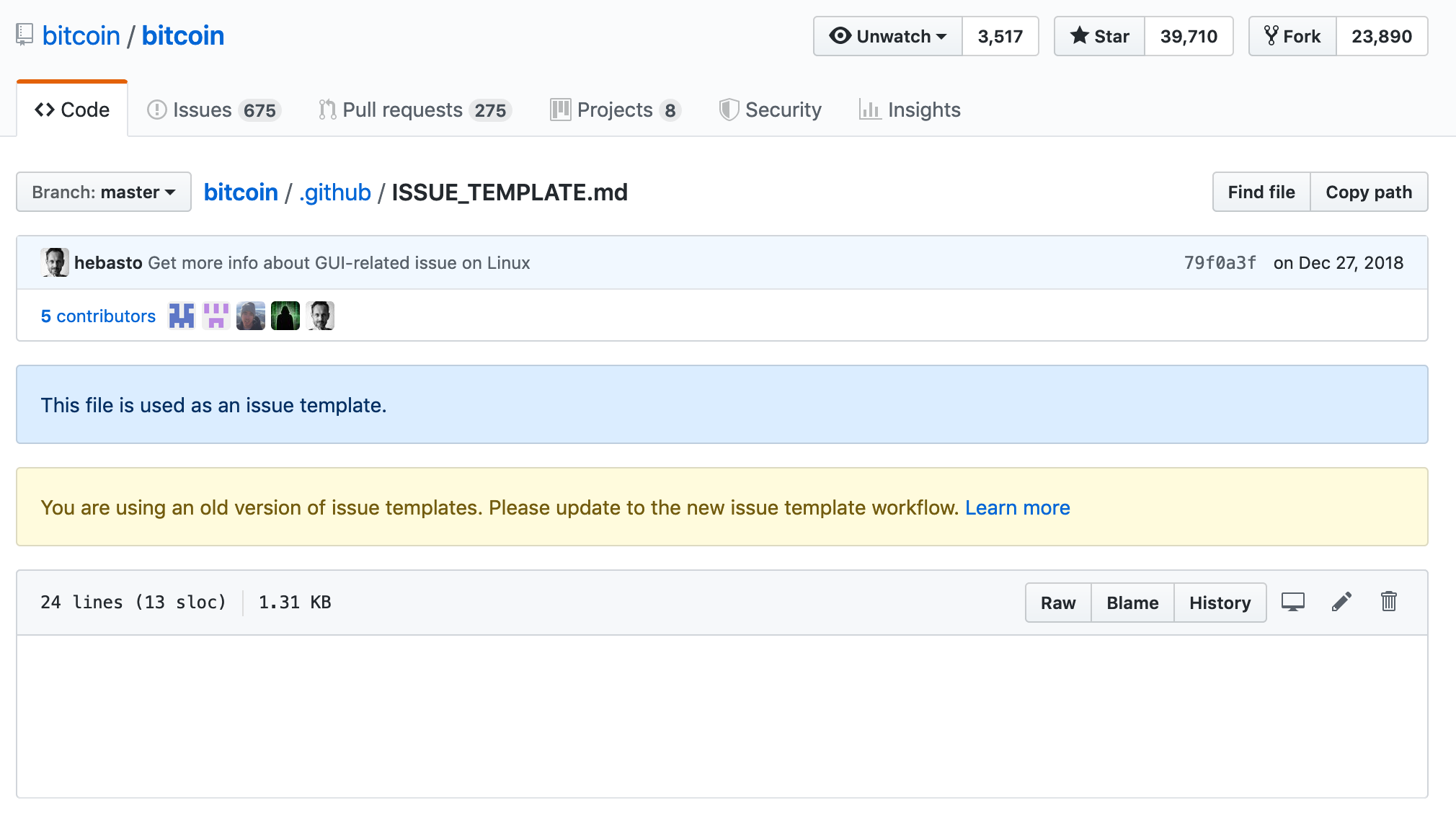
Task: Click the ISSUE_TEMPLATE.md file name
Action: [510, 192]
